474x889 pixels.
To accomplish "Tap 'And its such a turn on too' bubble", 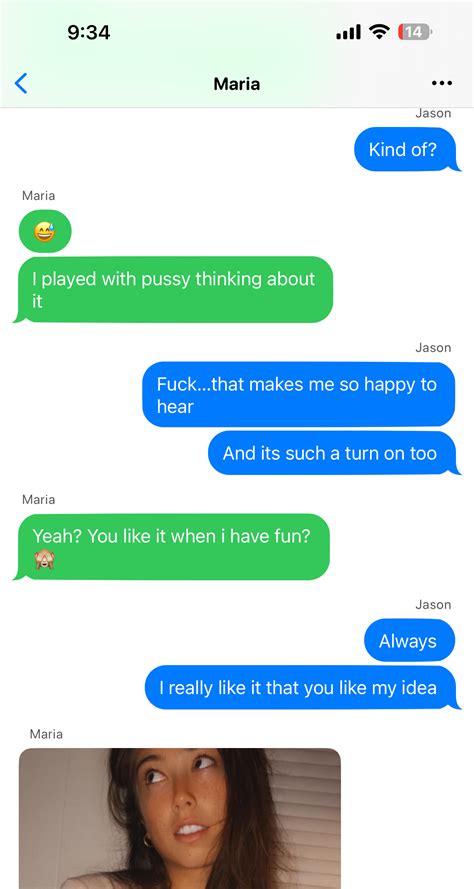I will [x=332, y=453].
